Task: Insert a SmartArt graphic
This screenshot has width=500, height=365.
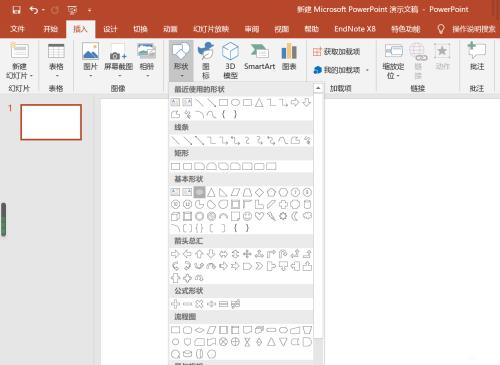Action: click(x=260, y=57)
